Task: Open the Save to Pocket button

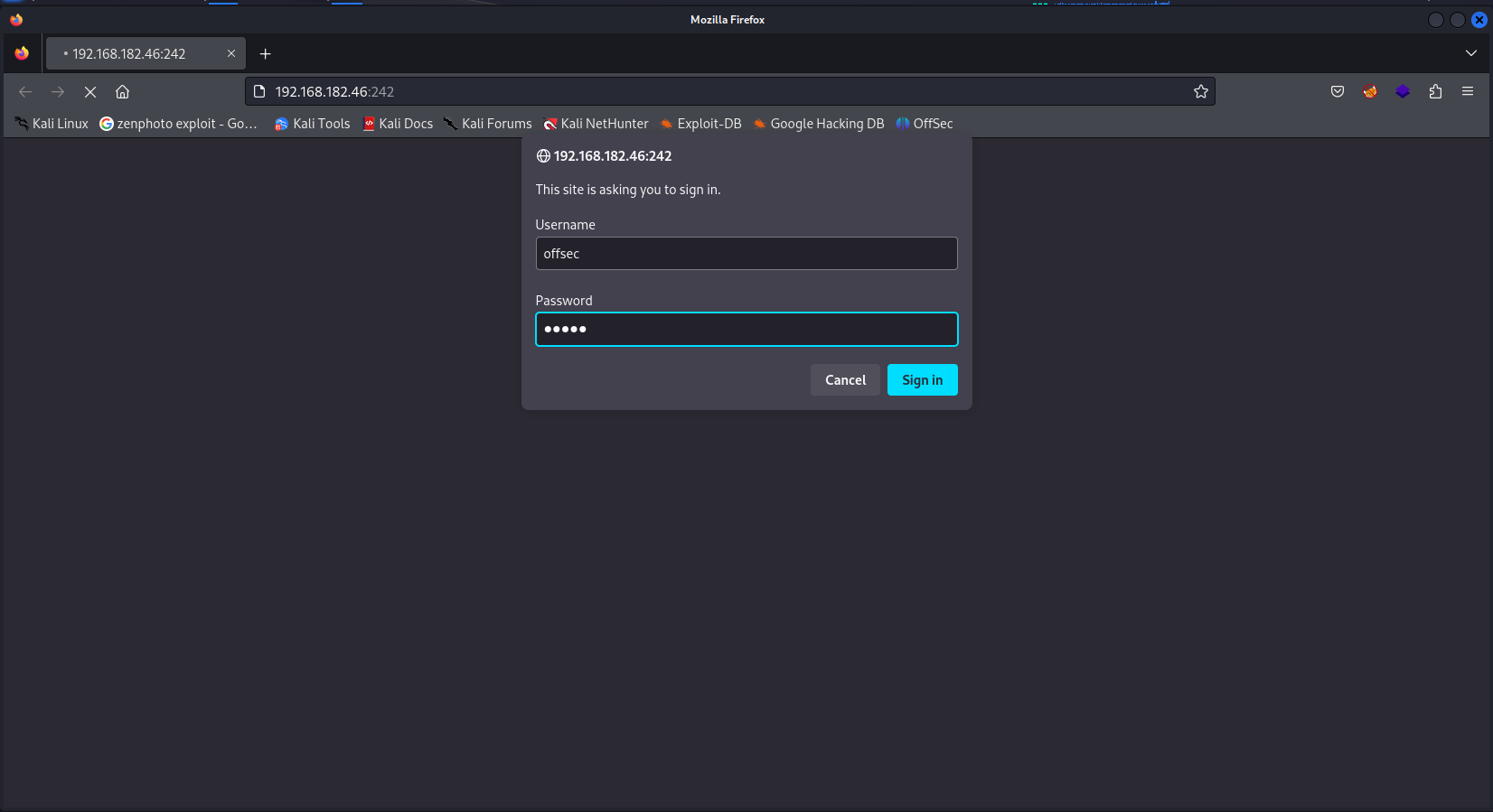Action: (1338, 92)
